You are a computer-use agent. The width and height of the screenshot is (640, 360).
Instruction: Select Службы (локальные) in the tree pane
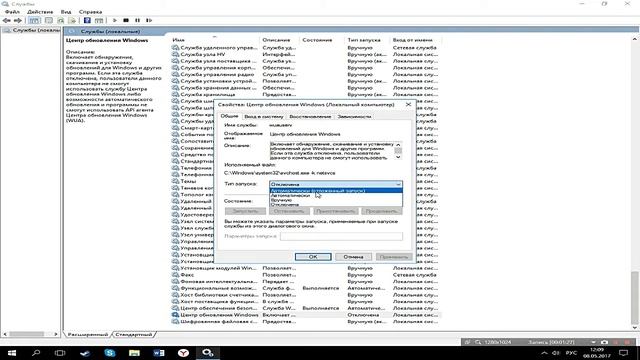pyautogui.click(x=32, y=30)
